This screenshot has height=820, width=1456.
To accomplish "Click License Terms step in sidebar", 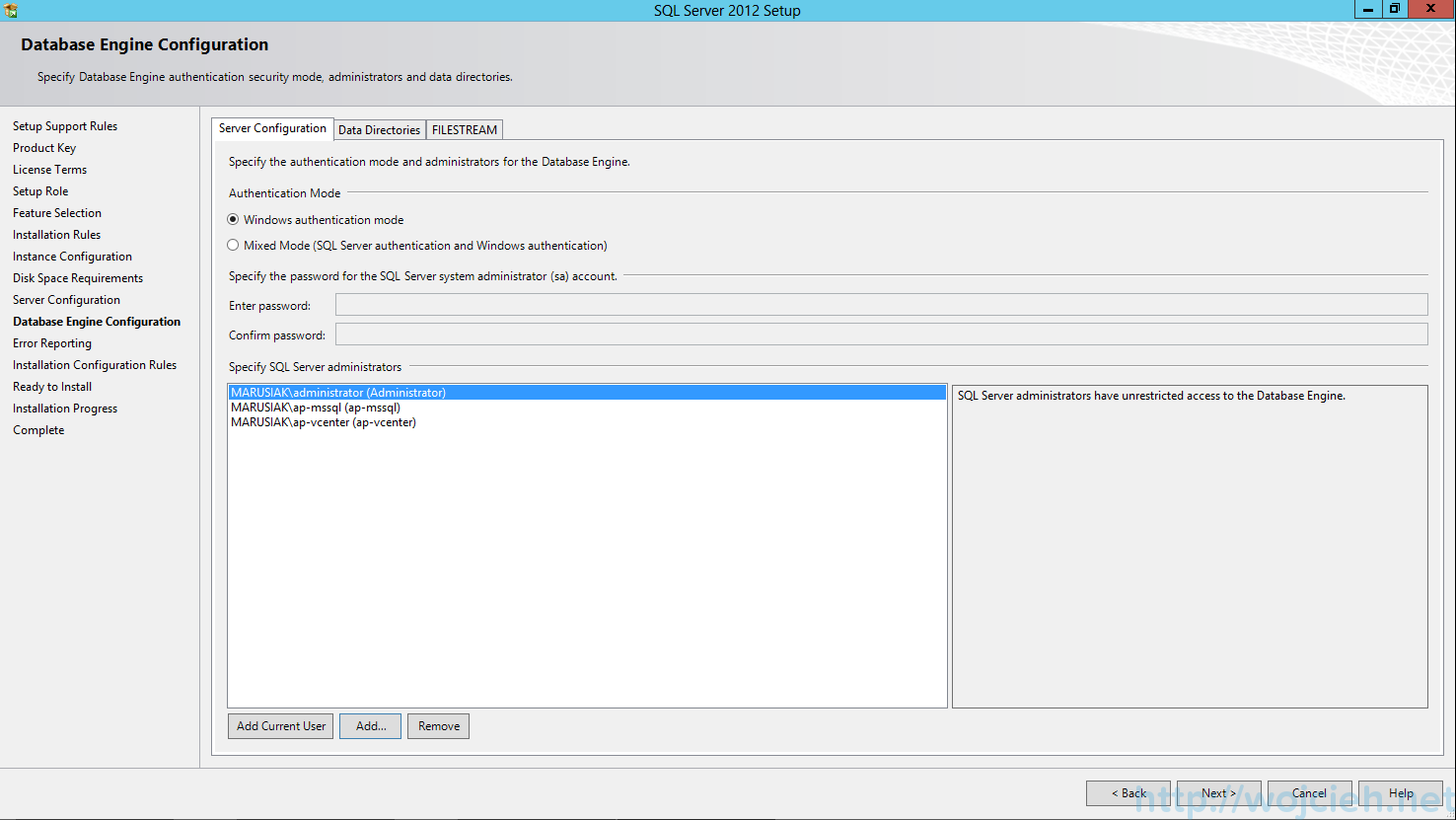I will 50,170.
